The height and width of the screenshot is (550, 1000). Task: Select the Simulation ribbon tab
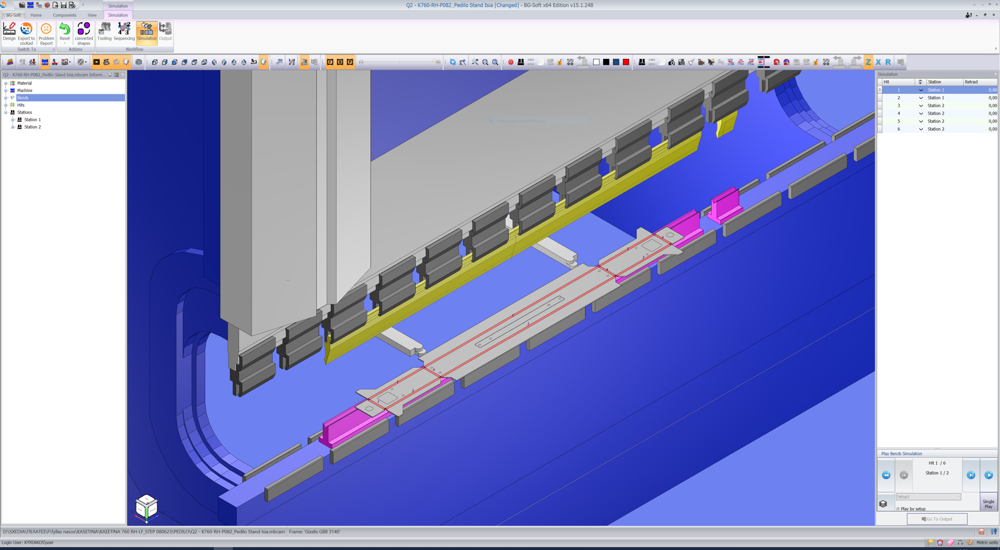(x=117, y=15)
